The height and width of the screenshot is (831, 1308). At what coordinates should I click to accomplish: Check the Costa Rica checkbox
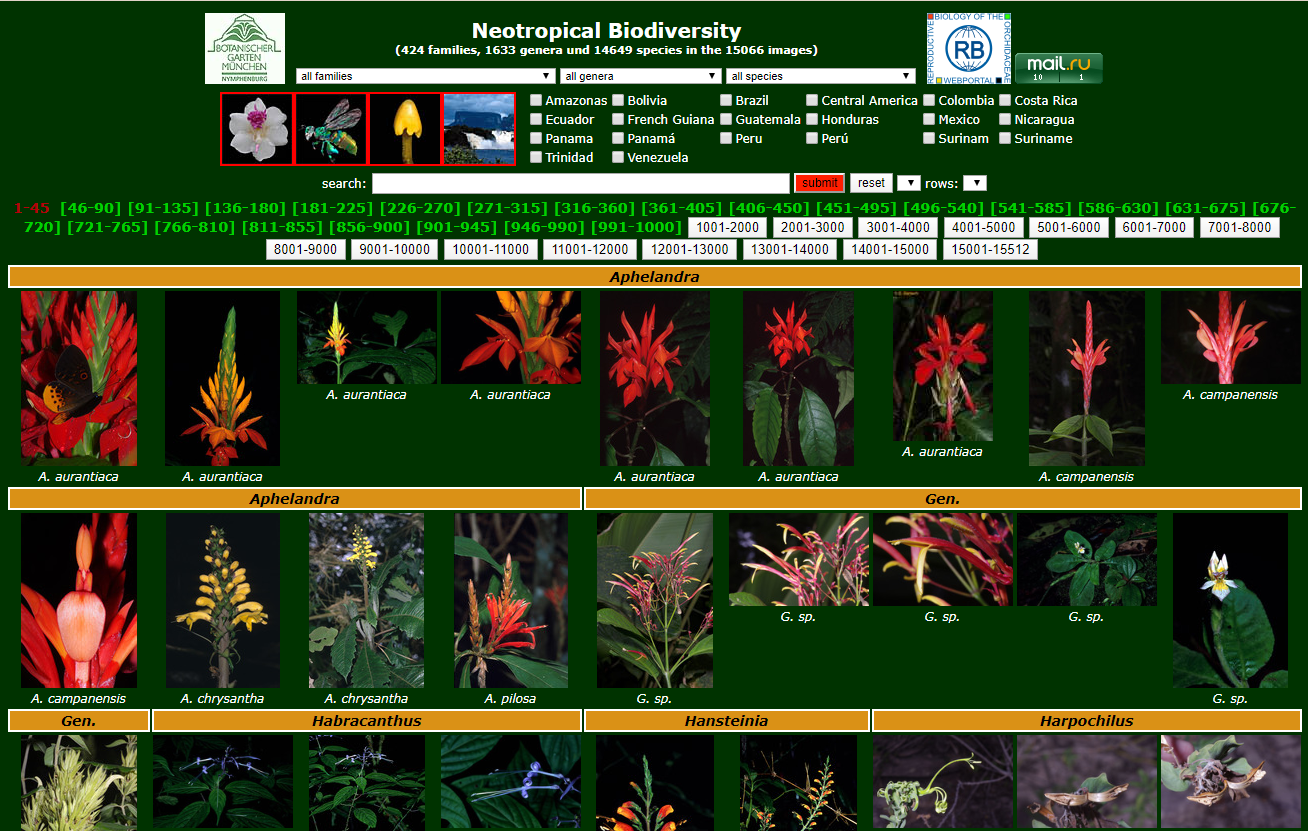(1006, 100)
